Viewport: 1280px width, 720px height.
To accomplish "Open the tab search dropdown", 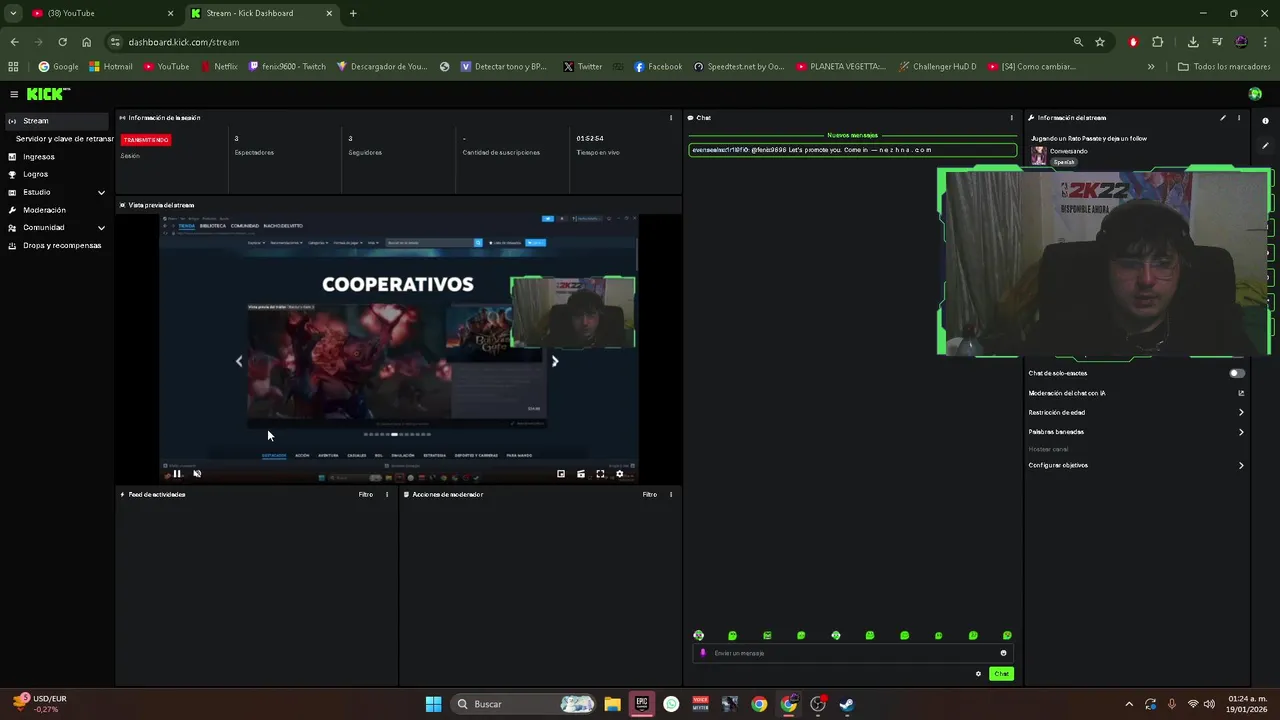I will pos(13,13).
